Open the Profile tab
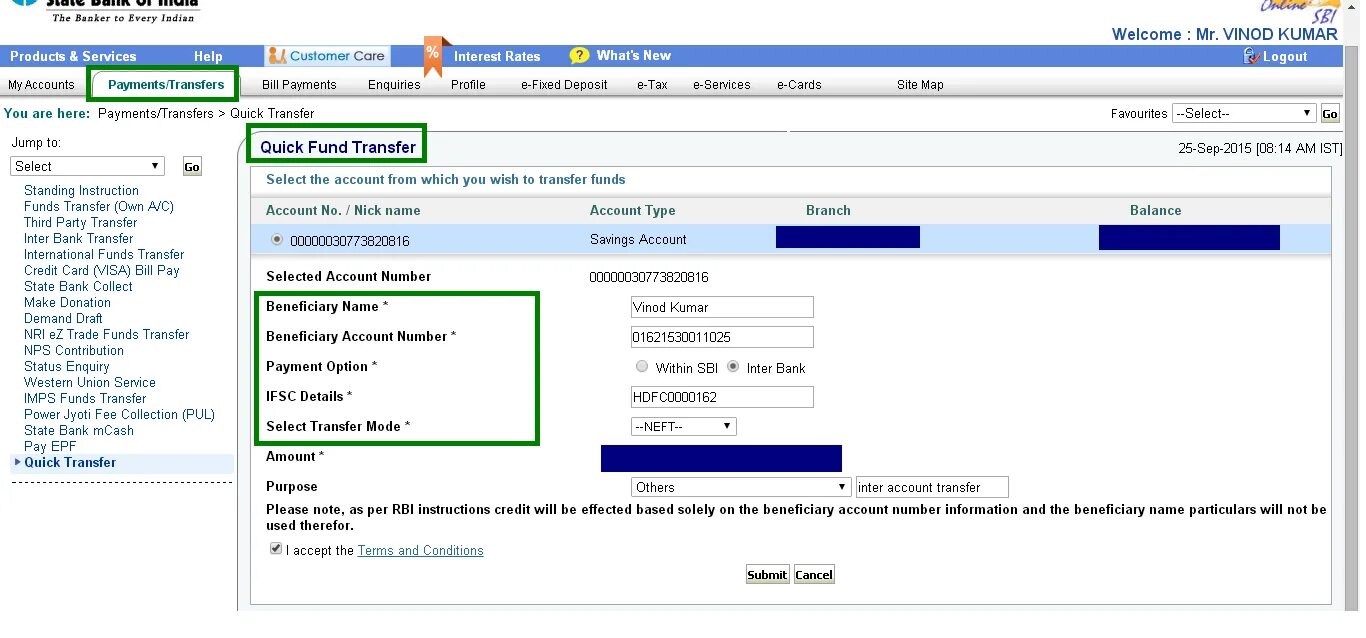Image resolution: width=1366 pixels, height=638 pixels. (468, 85)
